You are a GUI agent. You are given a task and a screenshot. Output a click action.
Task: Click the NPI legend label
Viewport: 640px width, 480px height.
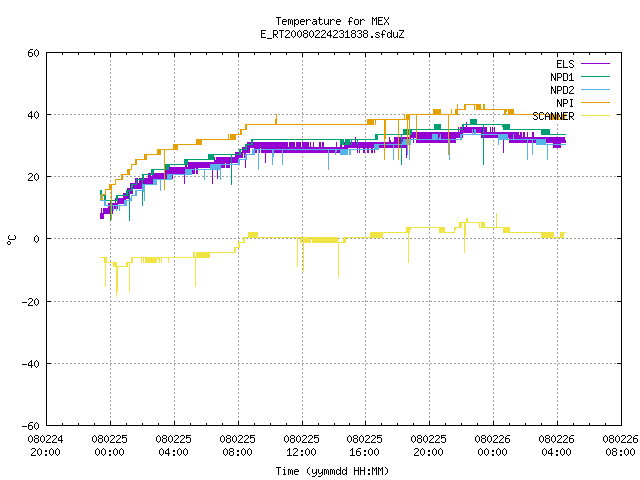click(565, 103)
